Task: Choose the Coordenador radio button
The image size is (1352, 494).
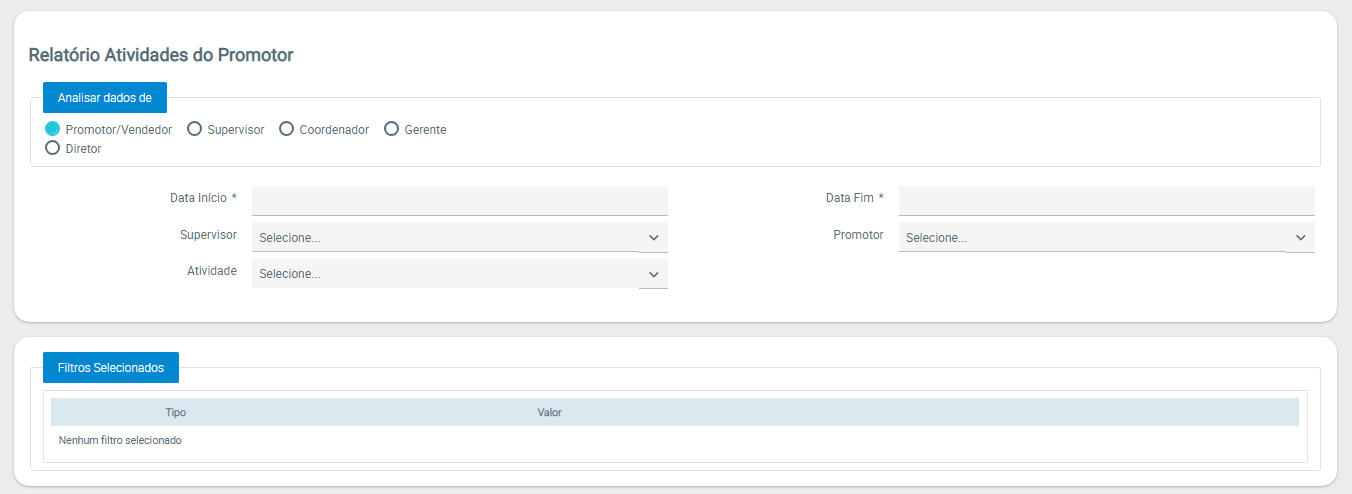Action: [x=287, y=129]
